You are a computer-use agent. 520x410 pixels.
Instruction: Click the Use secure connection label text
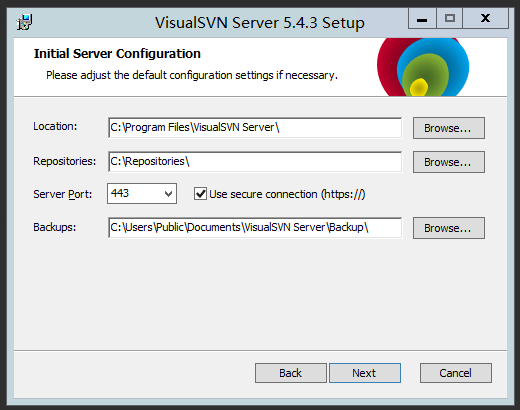[x=287, y=194]
